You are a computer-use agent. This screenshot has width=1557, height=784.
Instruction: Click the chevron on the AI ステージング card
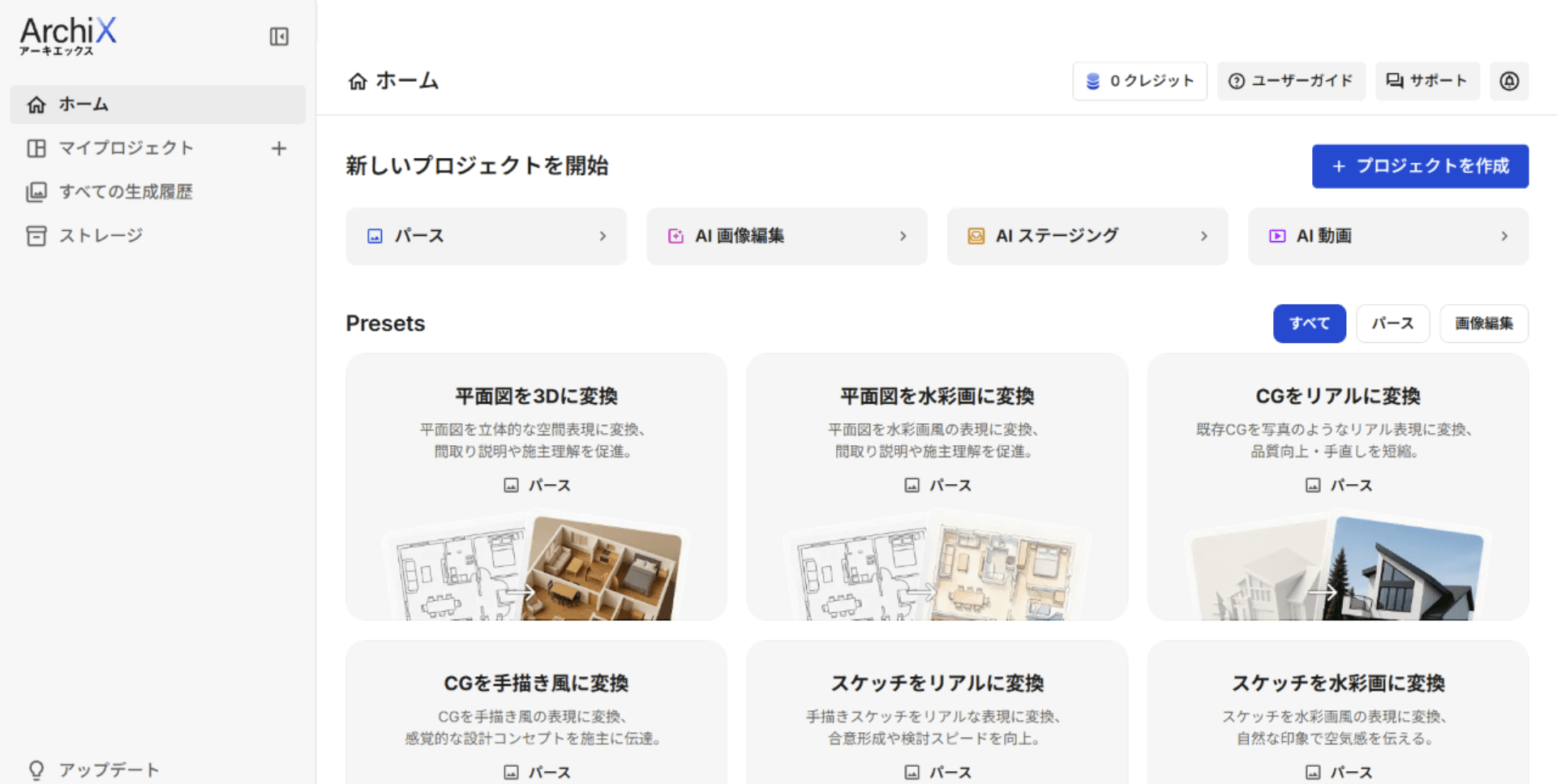1204,236
